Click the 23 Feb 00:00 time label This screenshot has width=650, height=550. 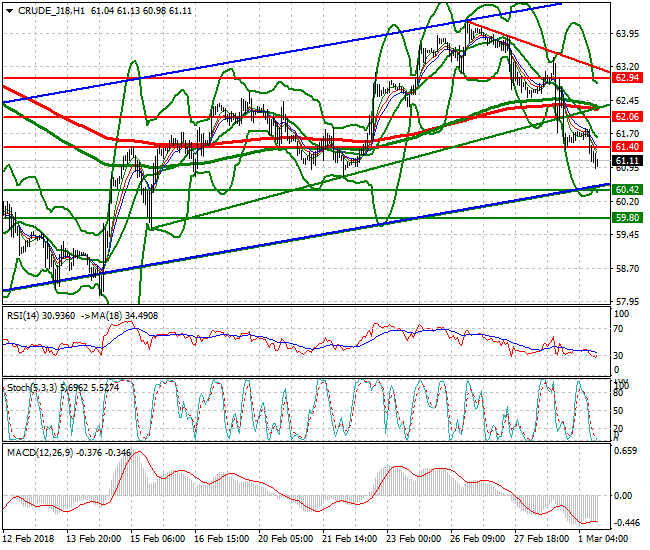(x=414, y=539)
